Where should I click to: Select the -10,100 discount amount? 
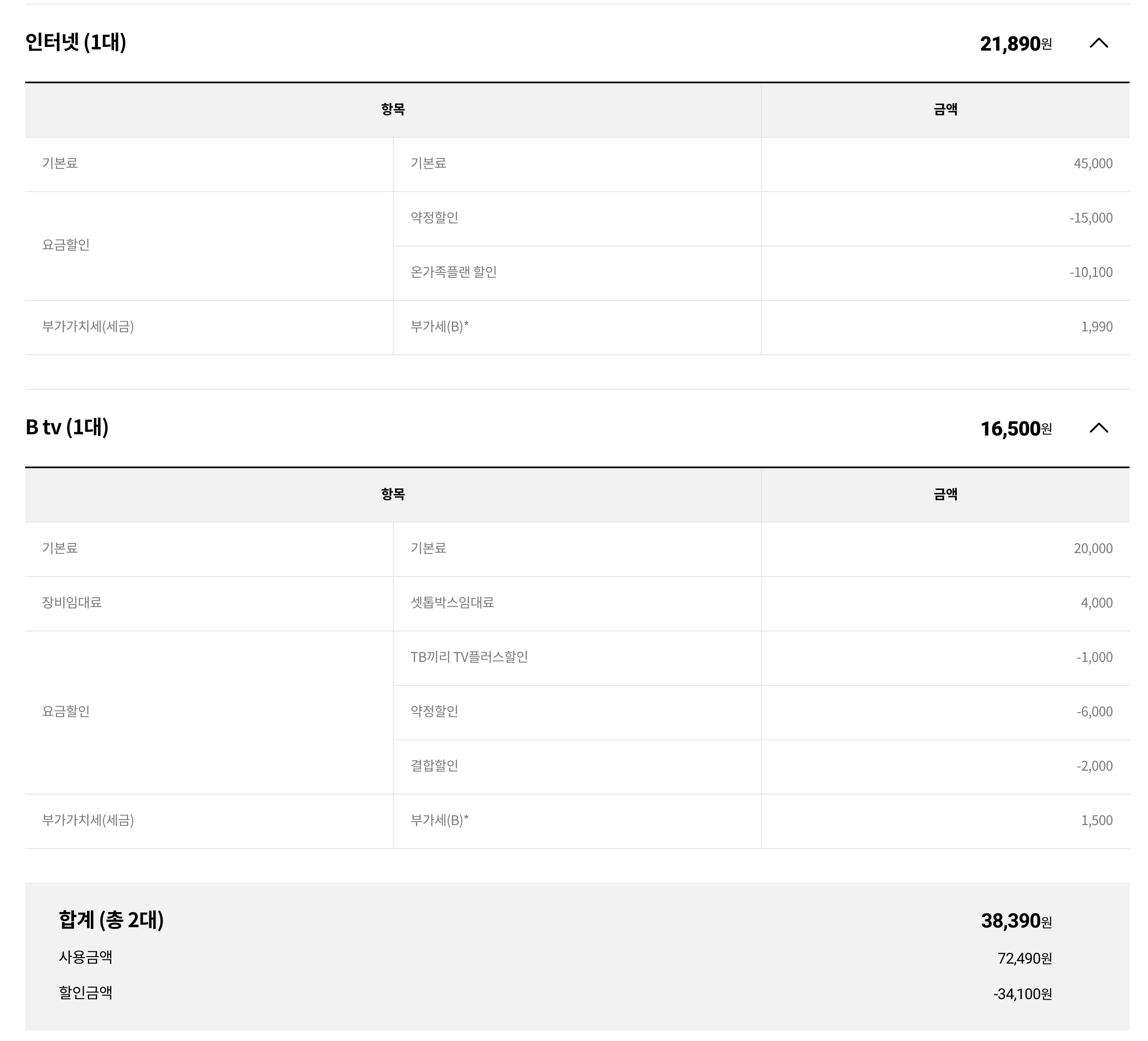(1091, 273)
